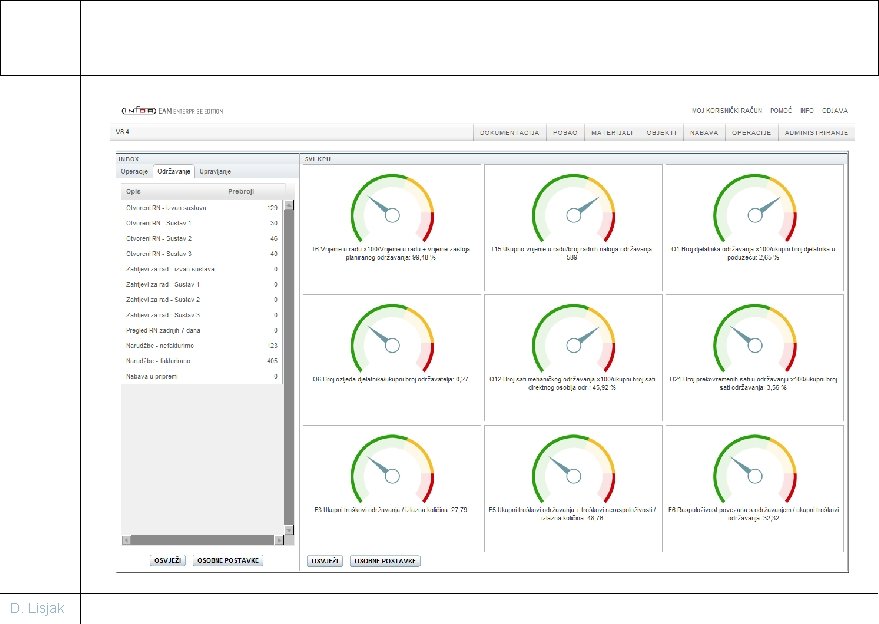The image size is (879, 624).
Task: Click the Opis column header
Action: pyautogui.click(x=133, y=192)
